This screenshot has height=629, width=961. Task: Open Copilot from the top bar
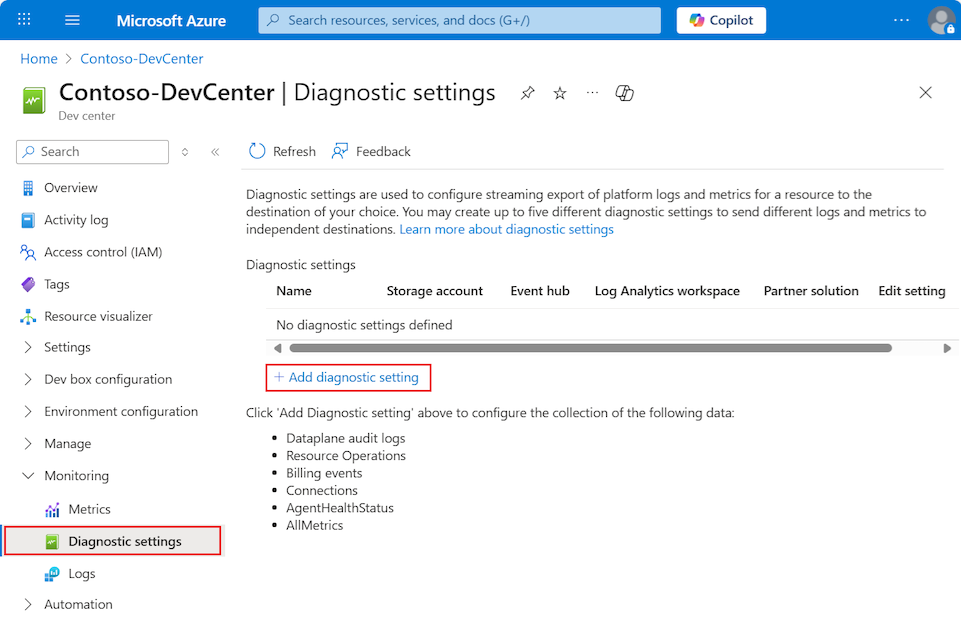pos(720,20)
